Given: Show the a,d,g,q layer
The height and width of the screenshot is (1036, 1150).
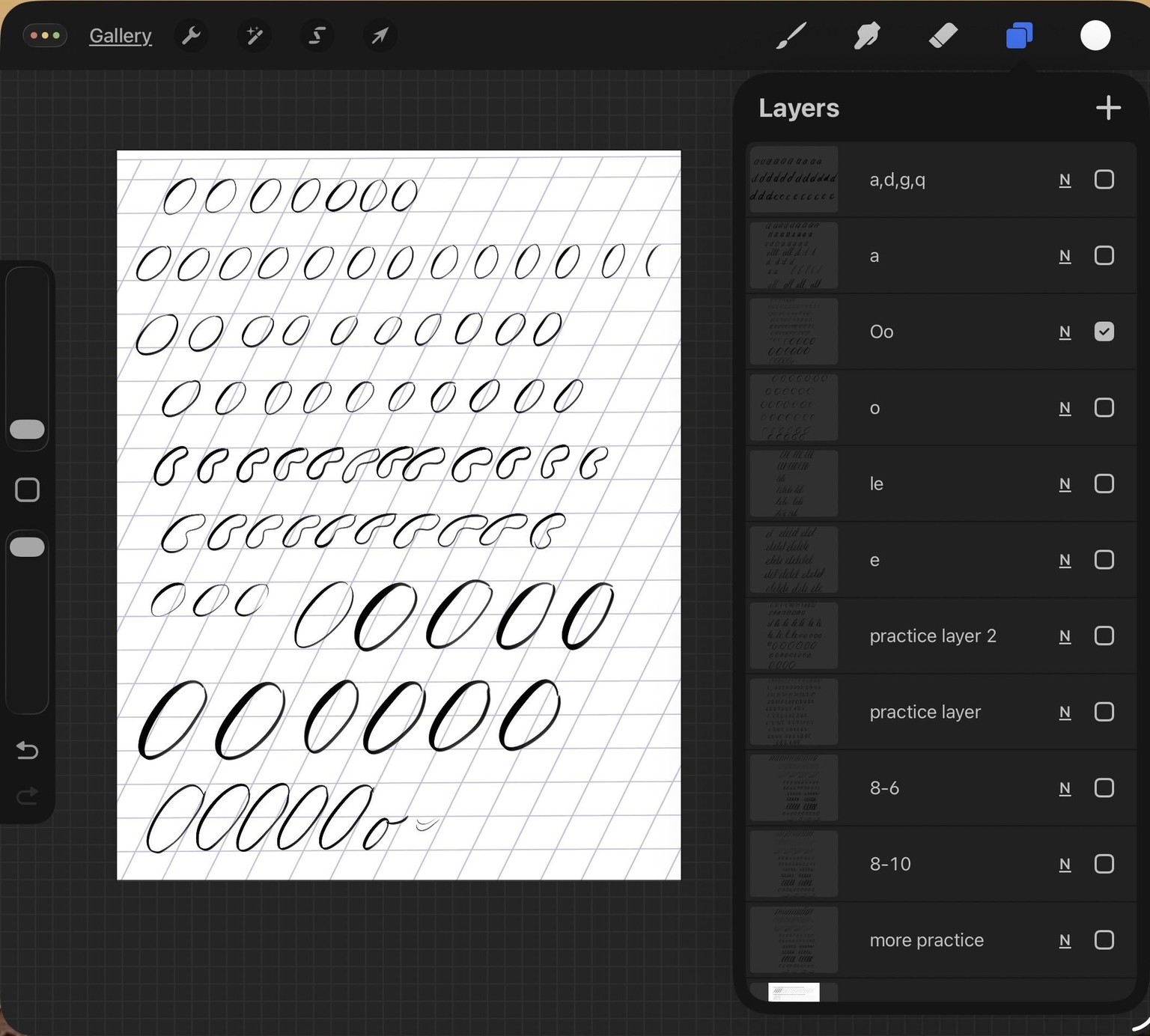Looking at the screenshot, I should (x=1104, y=180).
